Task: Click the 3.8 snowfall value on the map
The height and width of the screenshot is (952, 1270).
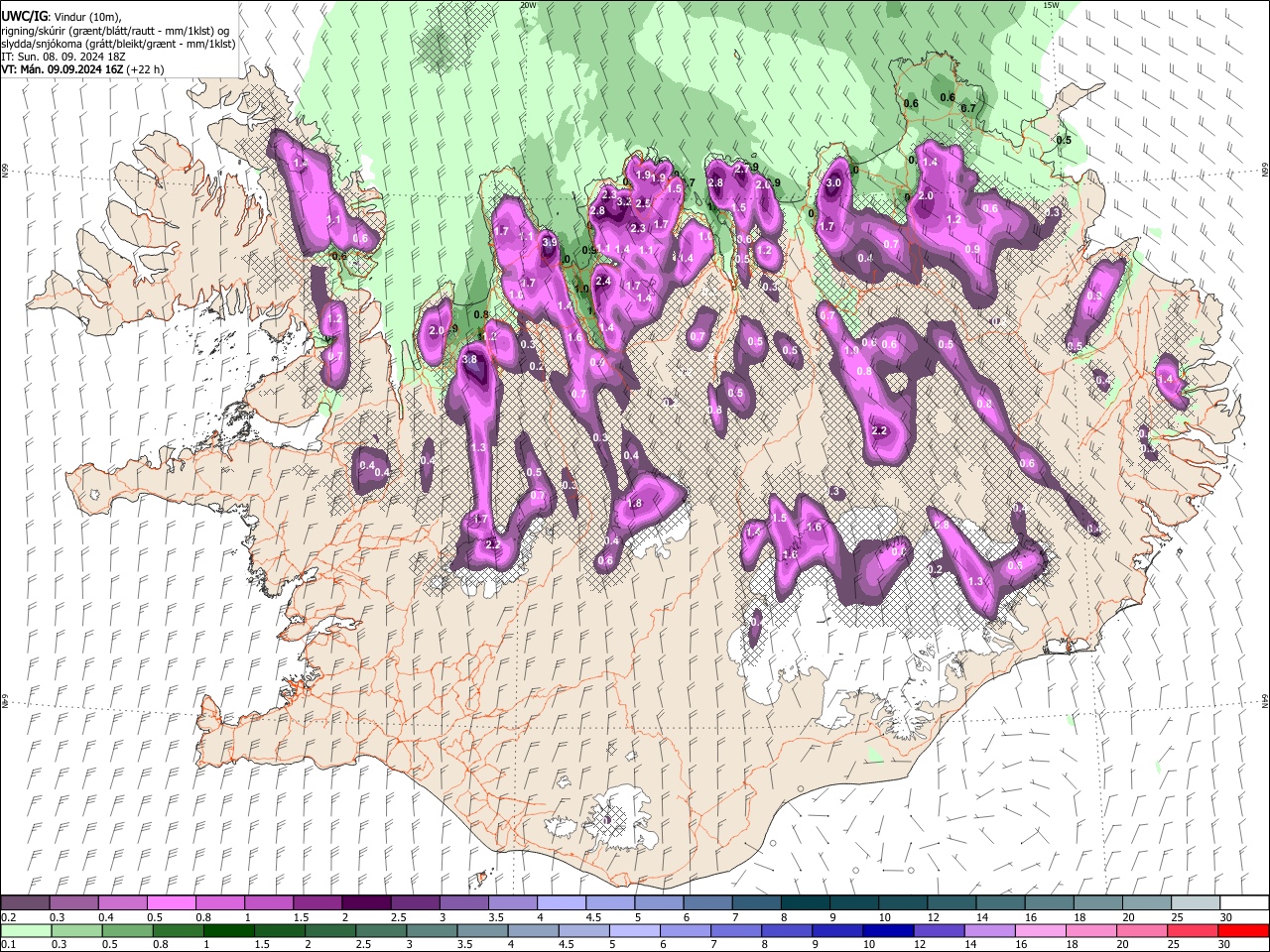Action: point(470,359)
